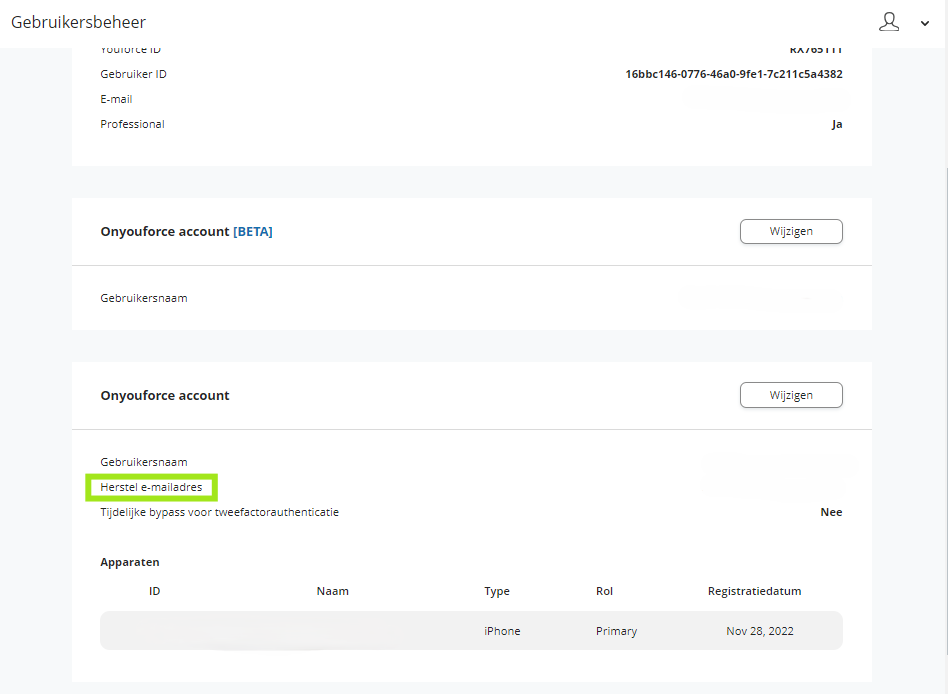Click the Registratiedatum column header
Image resolution: width=948 pixels, height=694 pixels.
pos(755,591)
